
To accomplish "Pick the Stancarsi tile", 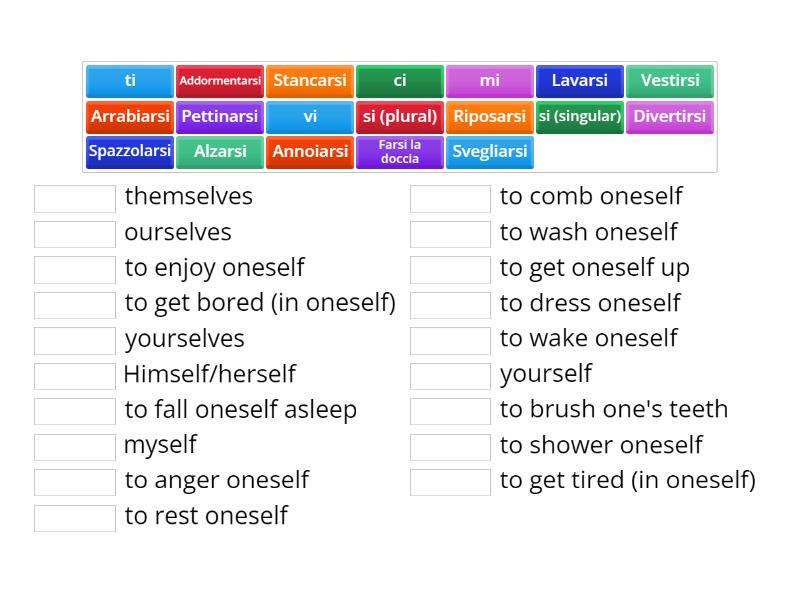I will (x=310, y=81).
